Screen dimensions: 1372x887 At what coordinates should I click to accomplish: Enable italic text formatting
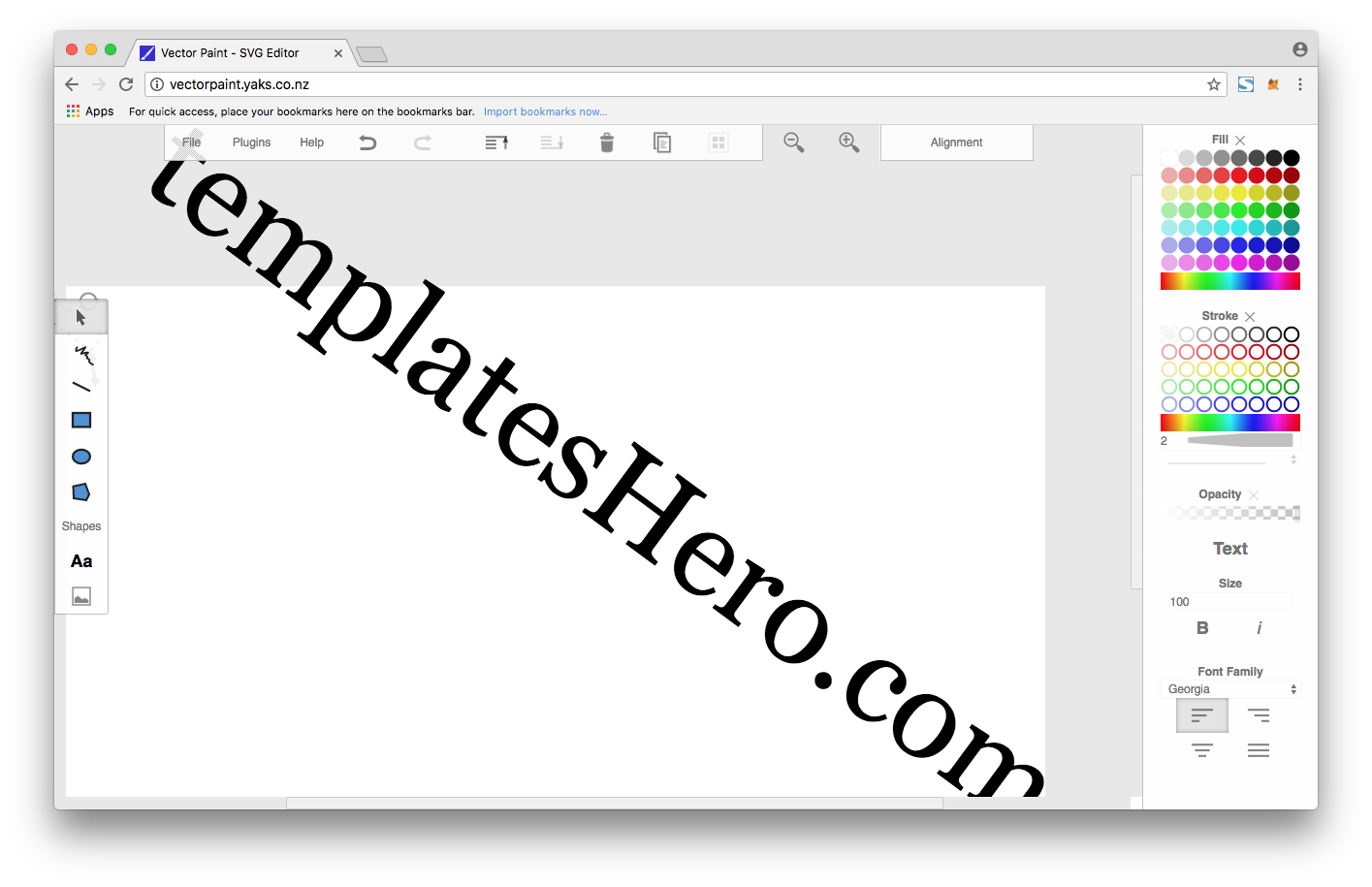click(1259, 627)
